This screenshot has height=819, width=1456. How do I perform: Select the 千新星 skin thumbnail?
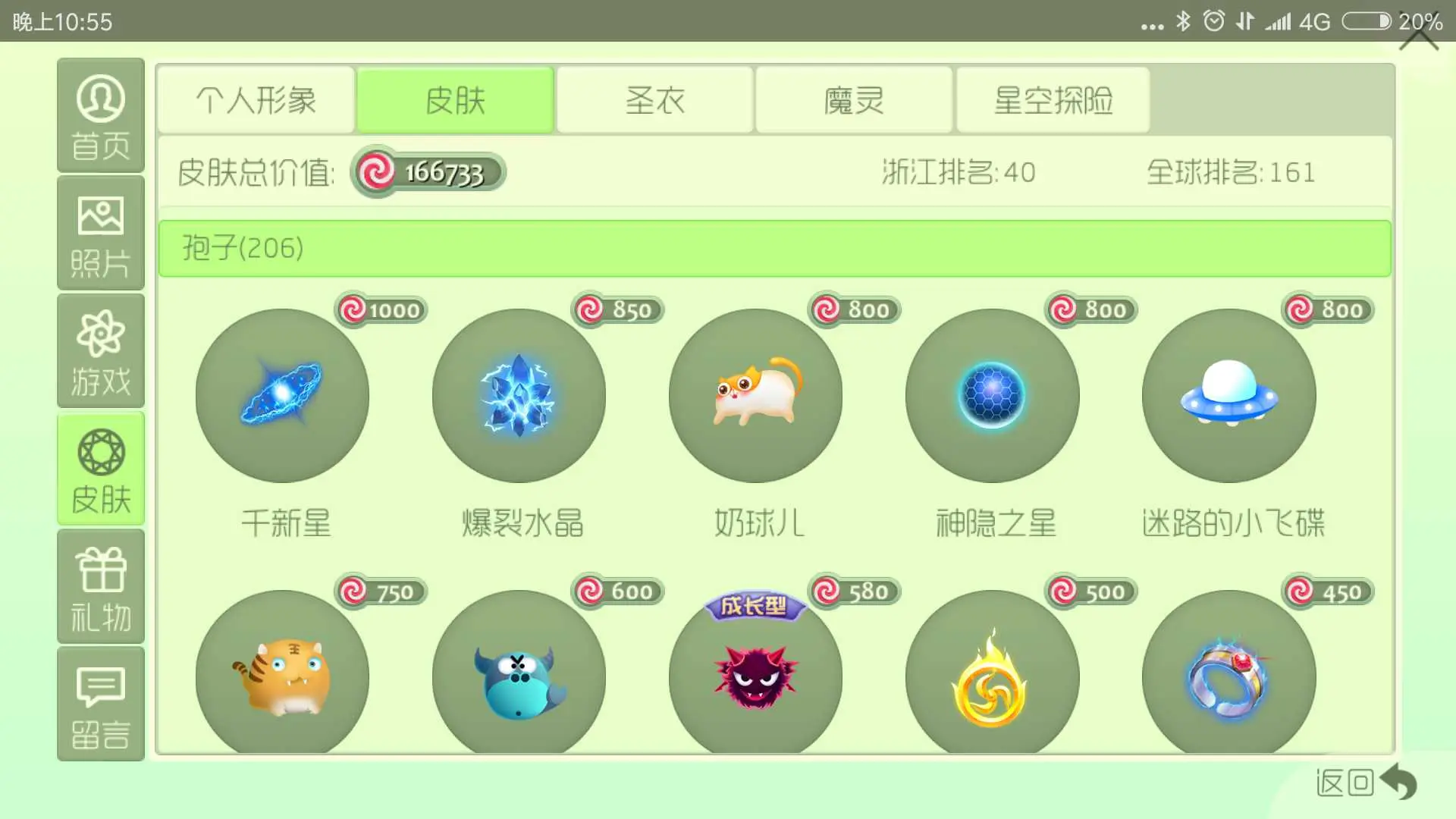click(x=282, y=395)
